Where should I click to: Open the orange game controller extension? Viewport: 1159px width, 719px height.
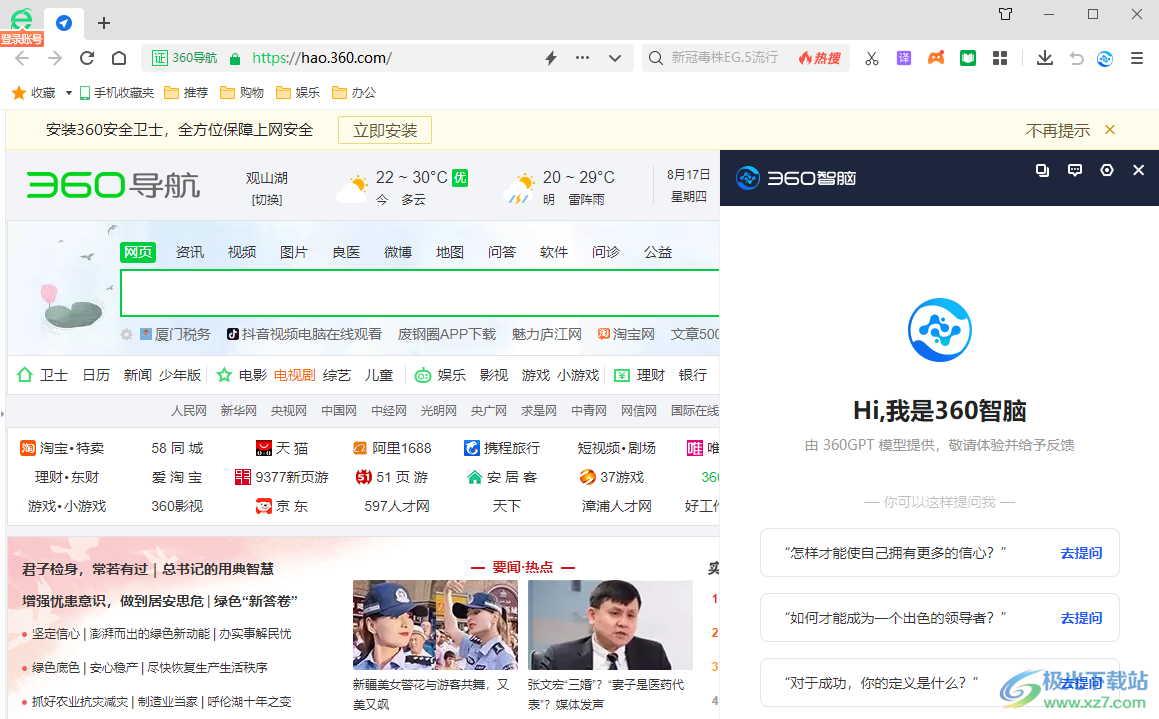[x=936, y=58]
